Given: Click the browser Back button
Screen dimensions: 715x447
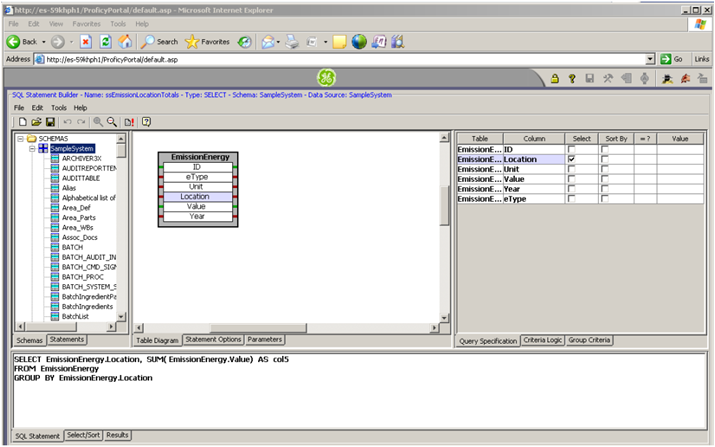Looking at the screenshot, I should pos(22,42).
